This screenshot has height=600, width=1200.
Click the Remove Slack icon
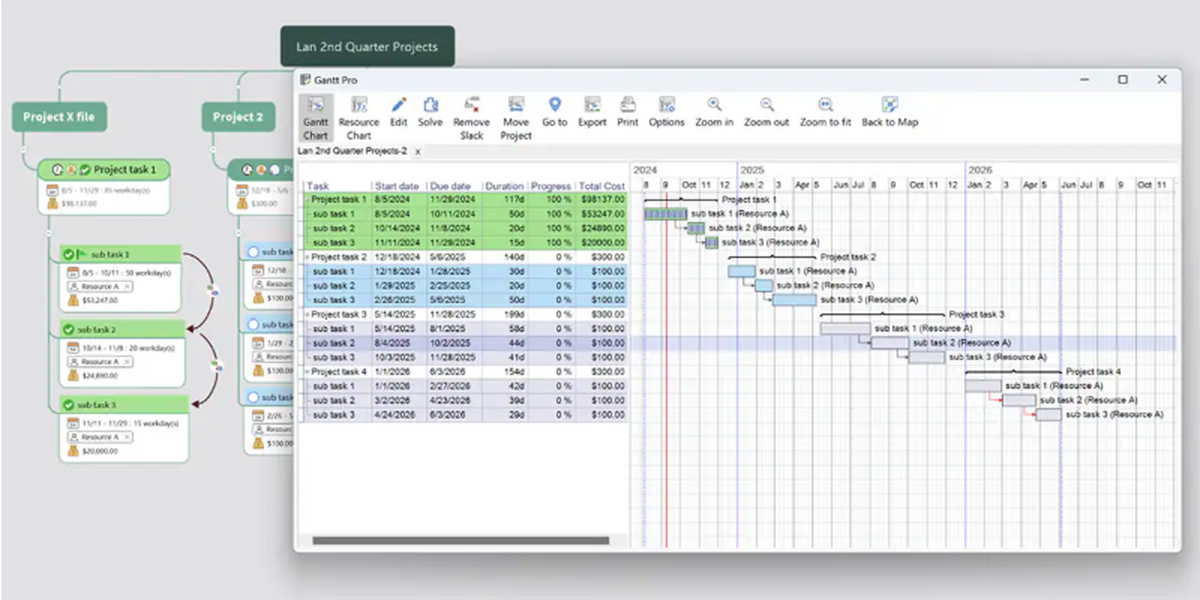pos(472,105)
